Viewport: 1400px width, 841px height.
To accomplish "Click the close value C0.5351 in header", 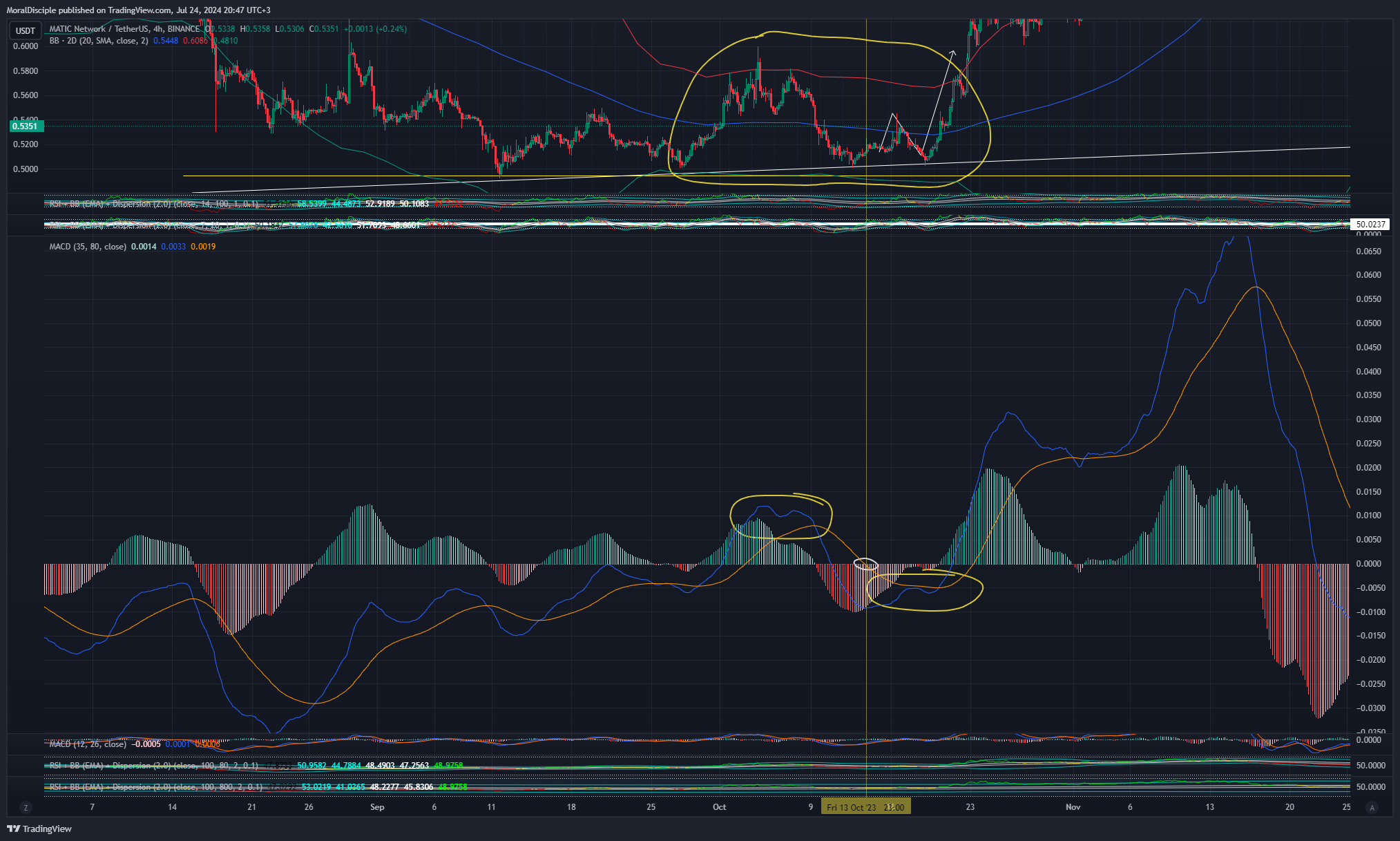I will coord(324,29).
